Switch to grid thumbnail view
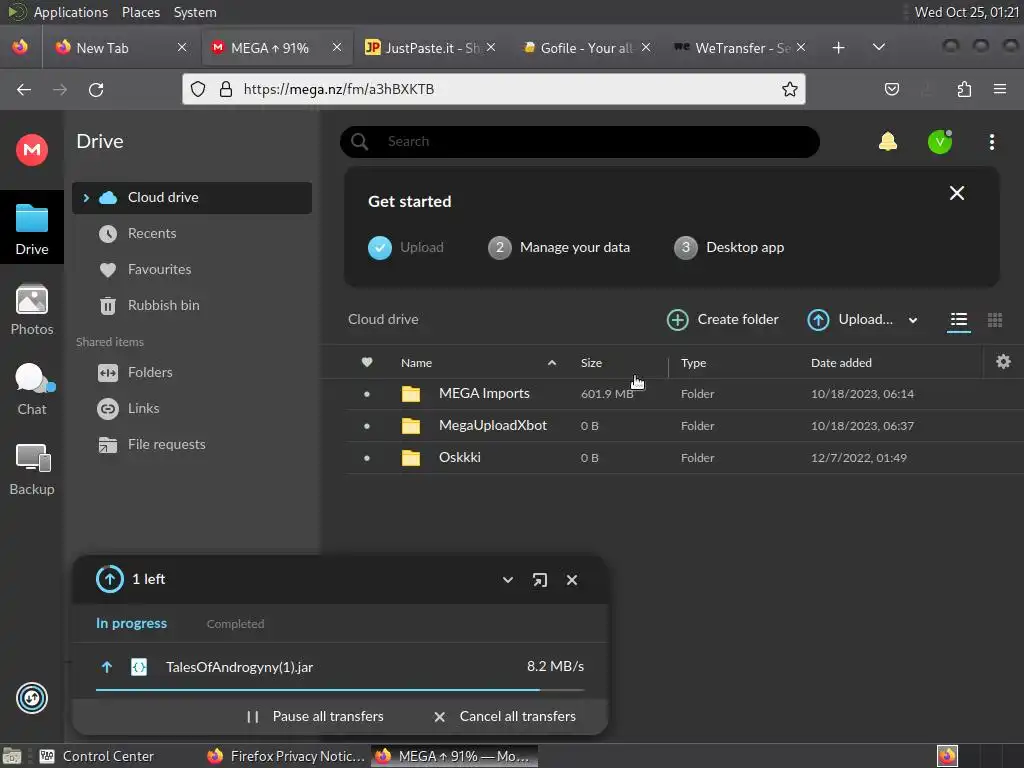Viewport: 1024px width, 768px height. point(995,319)
